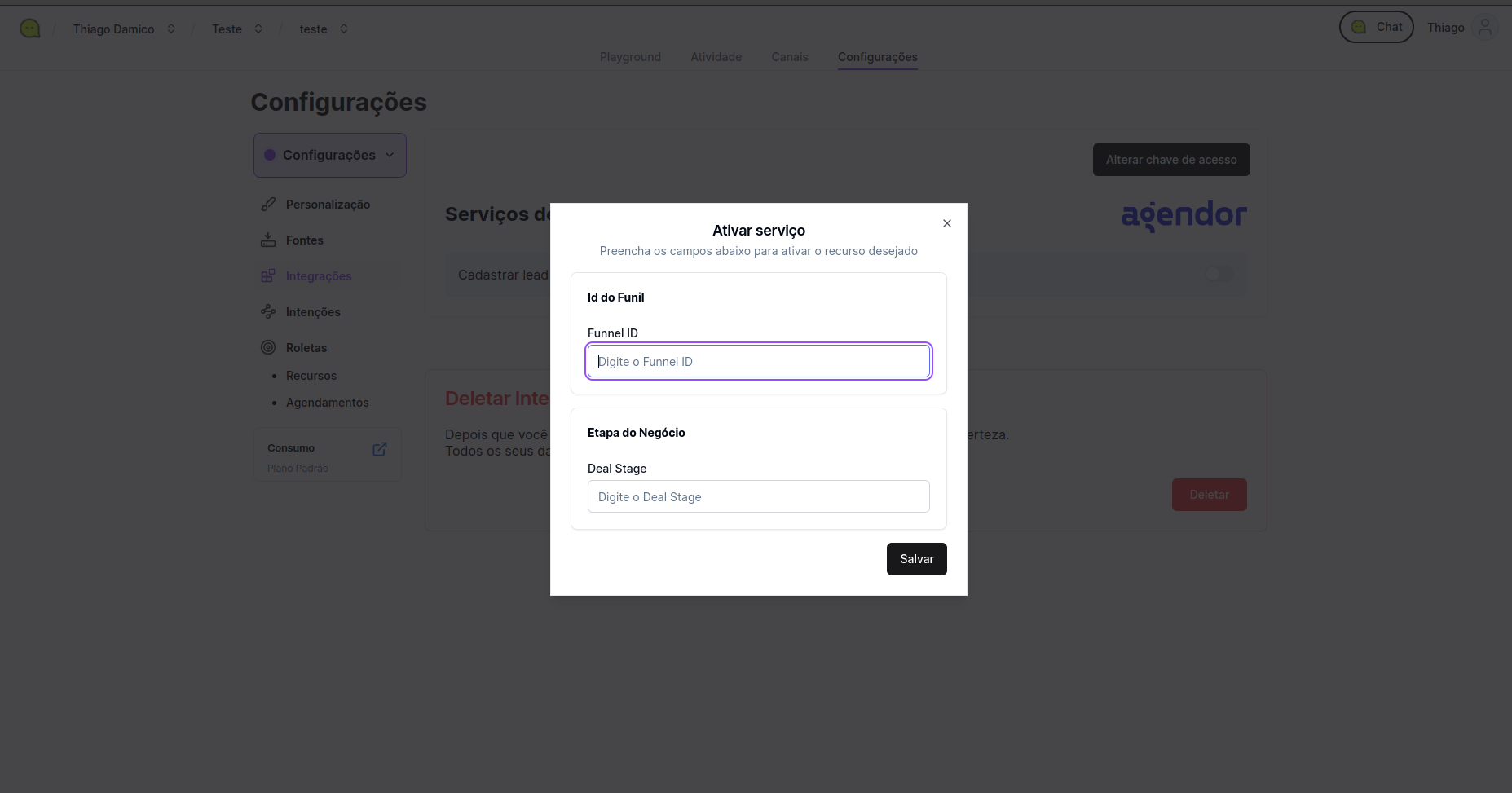Open the Chat button

1376,27
